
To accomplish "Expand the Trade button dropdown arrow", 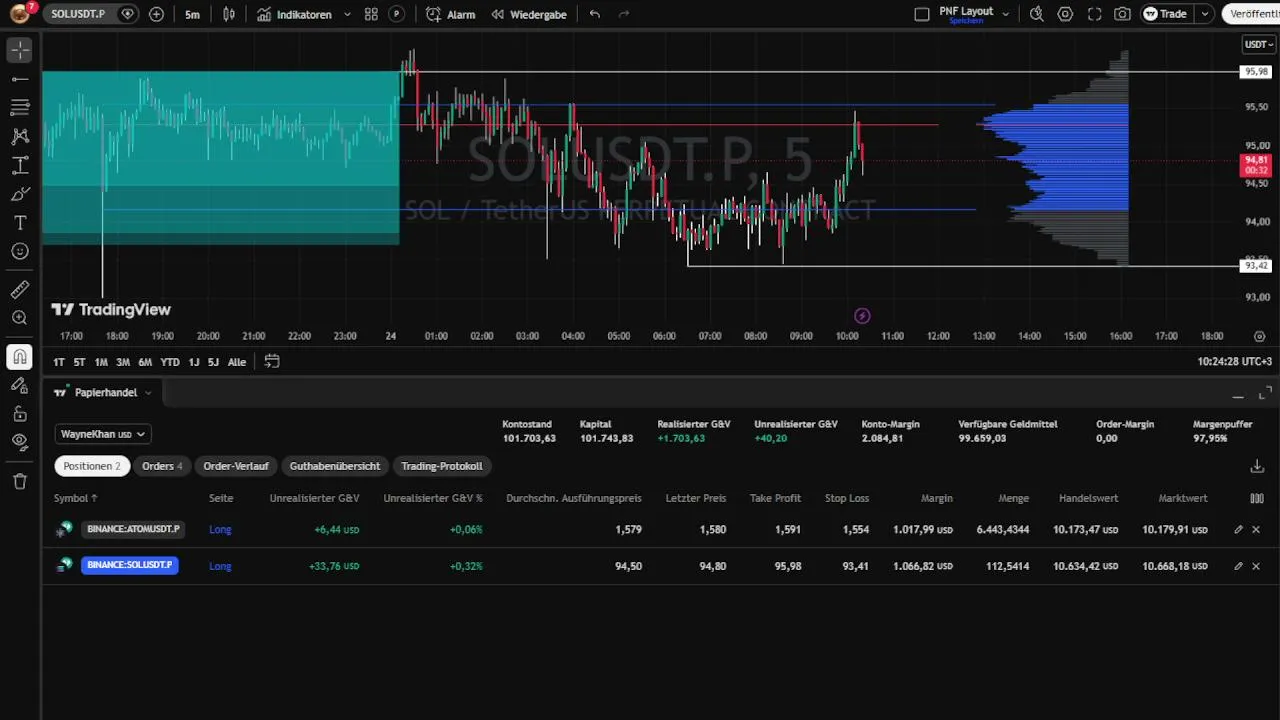I will point(1204,14).
